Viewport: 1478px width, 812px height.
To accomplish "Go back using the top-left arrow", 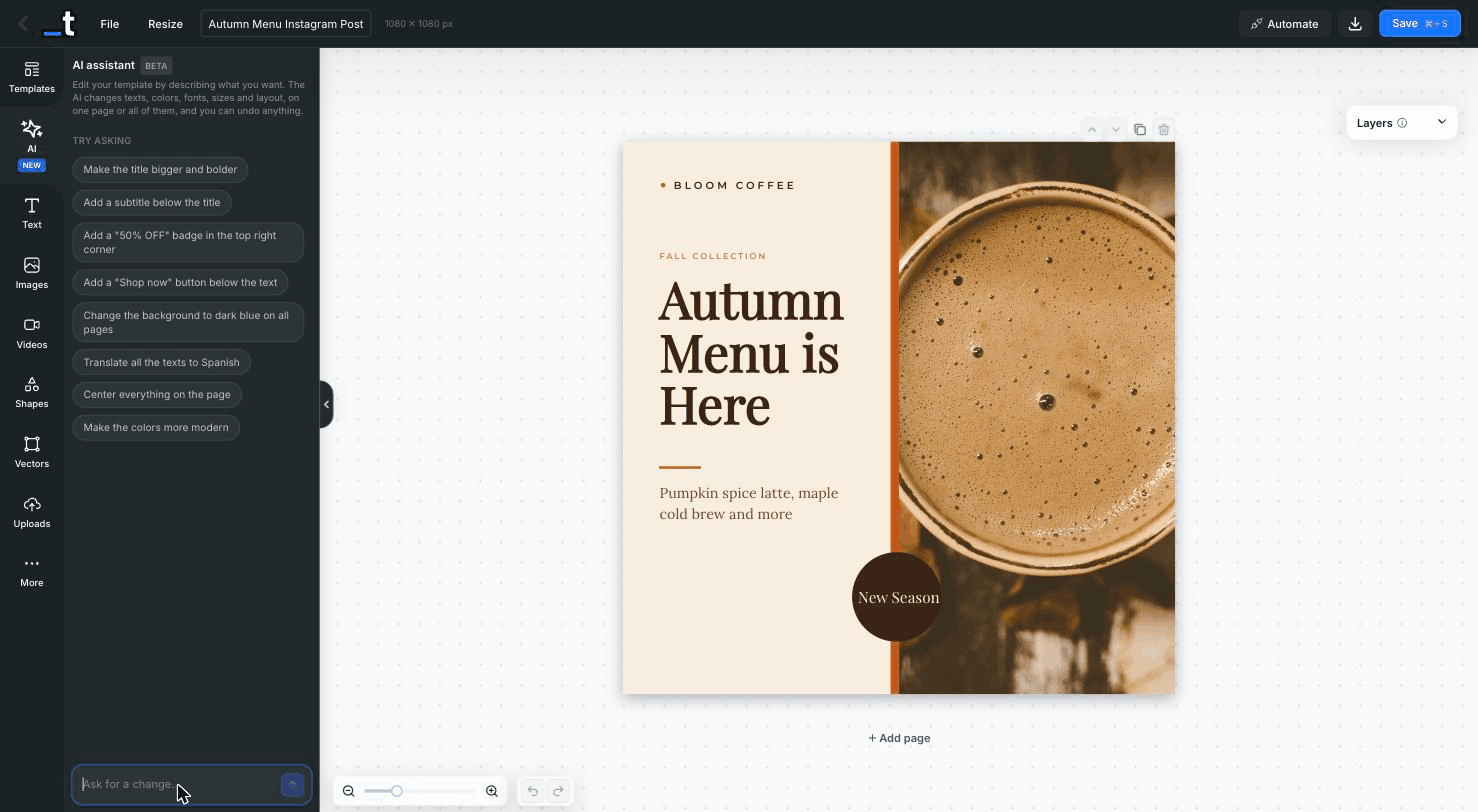I will [x=23, y=24].
